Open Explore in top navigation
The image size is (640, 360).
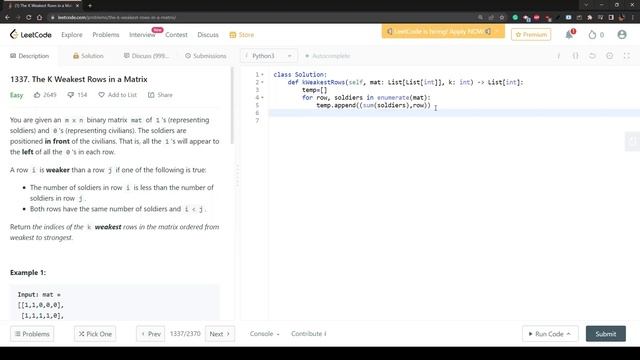coord(72,35)
